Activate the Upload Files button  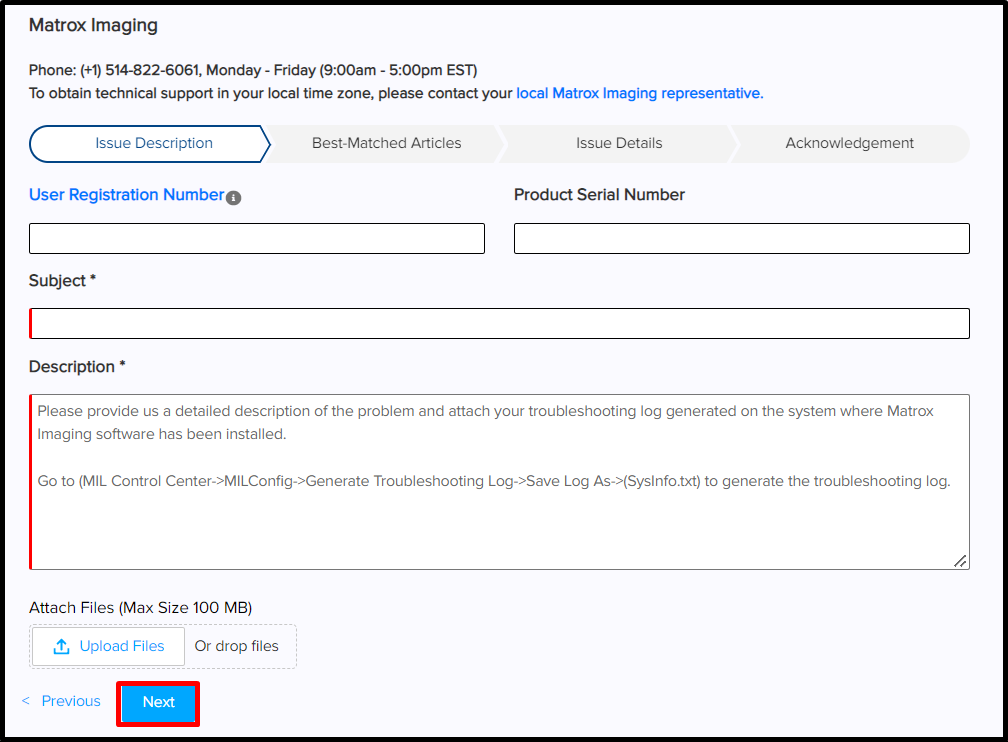(x=107, y=646)
